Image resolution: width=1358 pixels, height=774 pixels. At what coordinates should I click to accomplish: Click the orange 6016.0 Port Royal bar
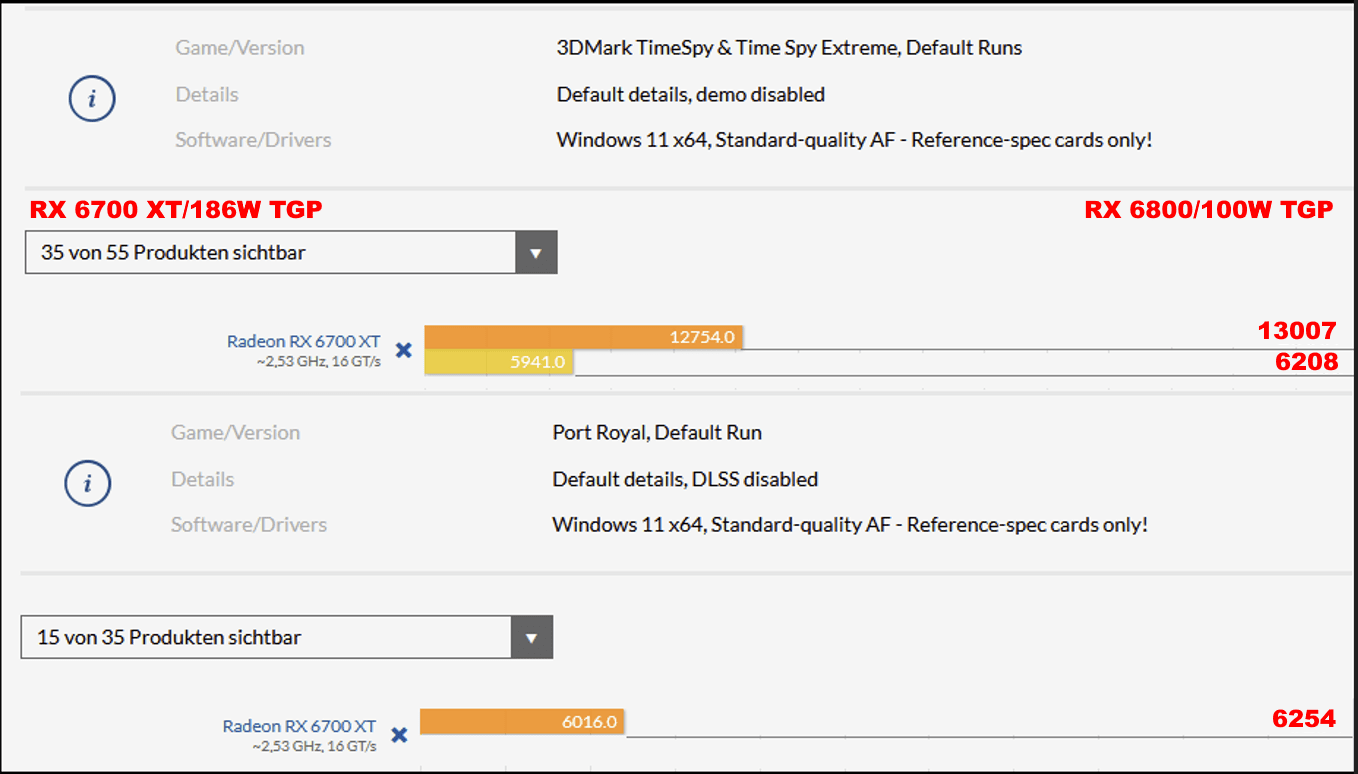(x=522, y=721)
